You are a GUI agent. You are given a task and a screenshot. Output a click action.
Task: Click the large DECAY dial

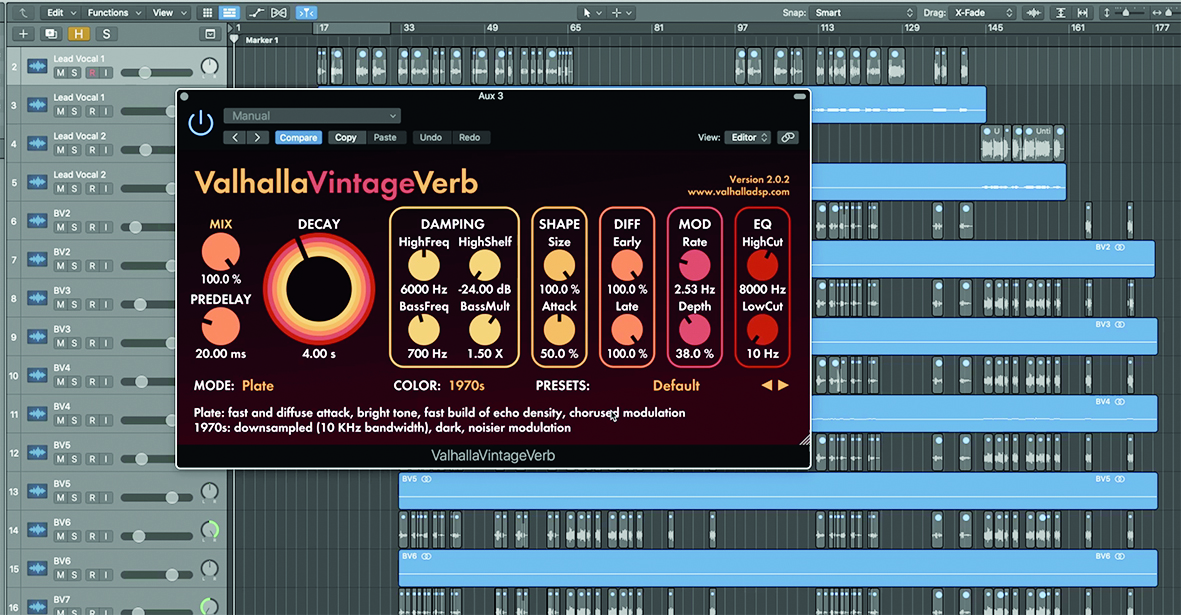coord(319,291)
